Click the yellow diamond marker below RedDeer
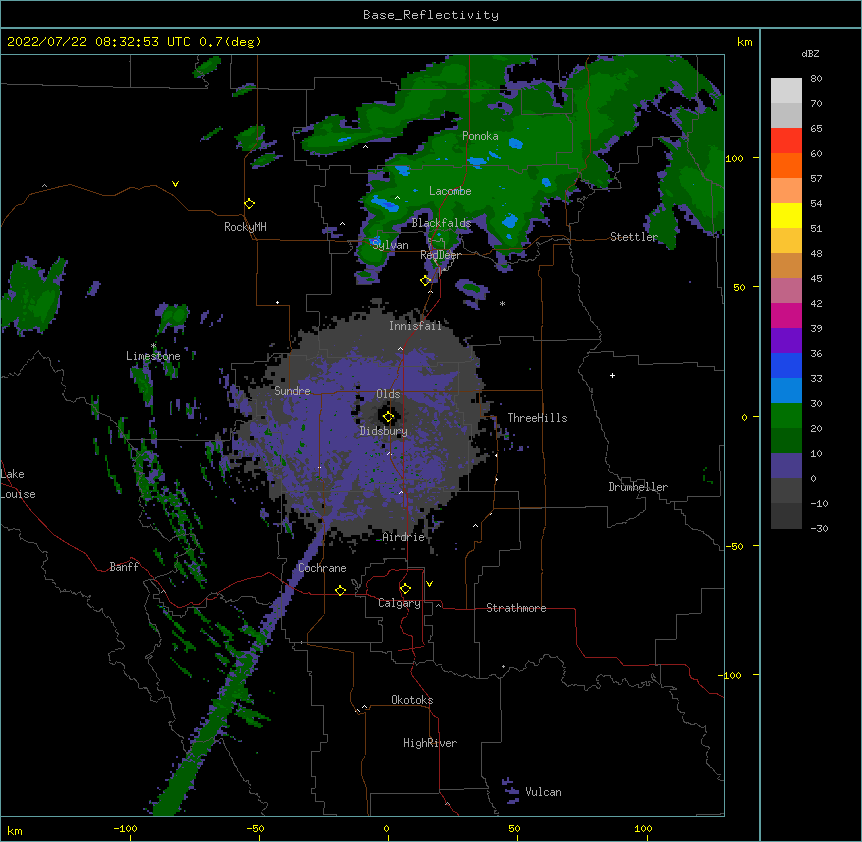 (x=425, y=281)
